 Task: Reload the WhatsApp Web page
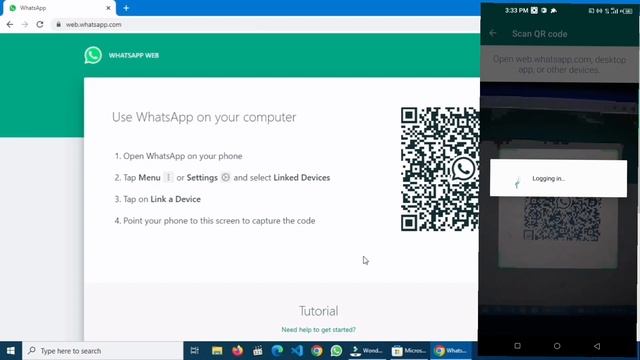[40, 24]
